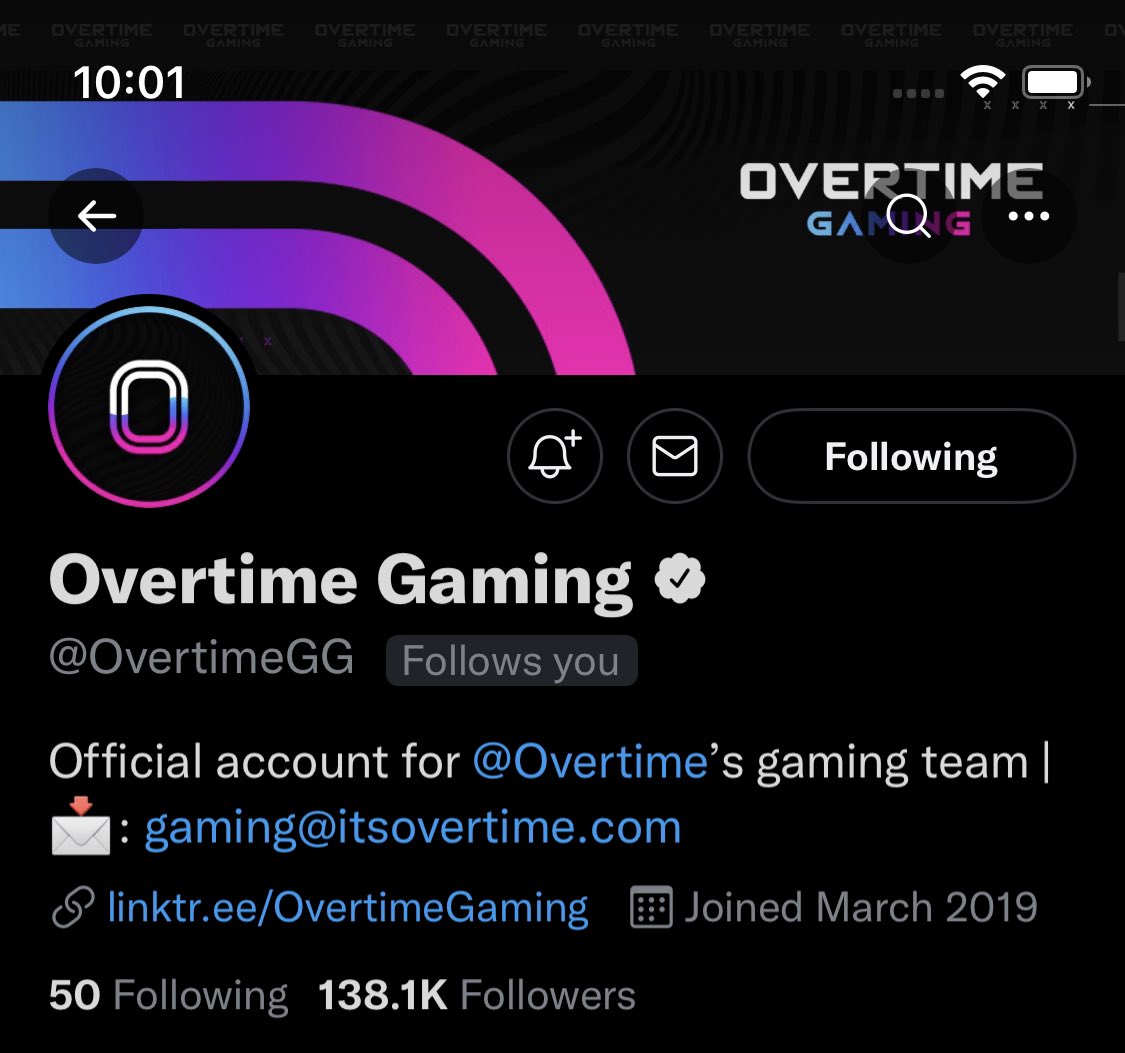Tap the Follows you label

click(512, 661)
